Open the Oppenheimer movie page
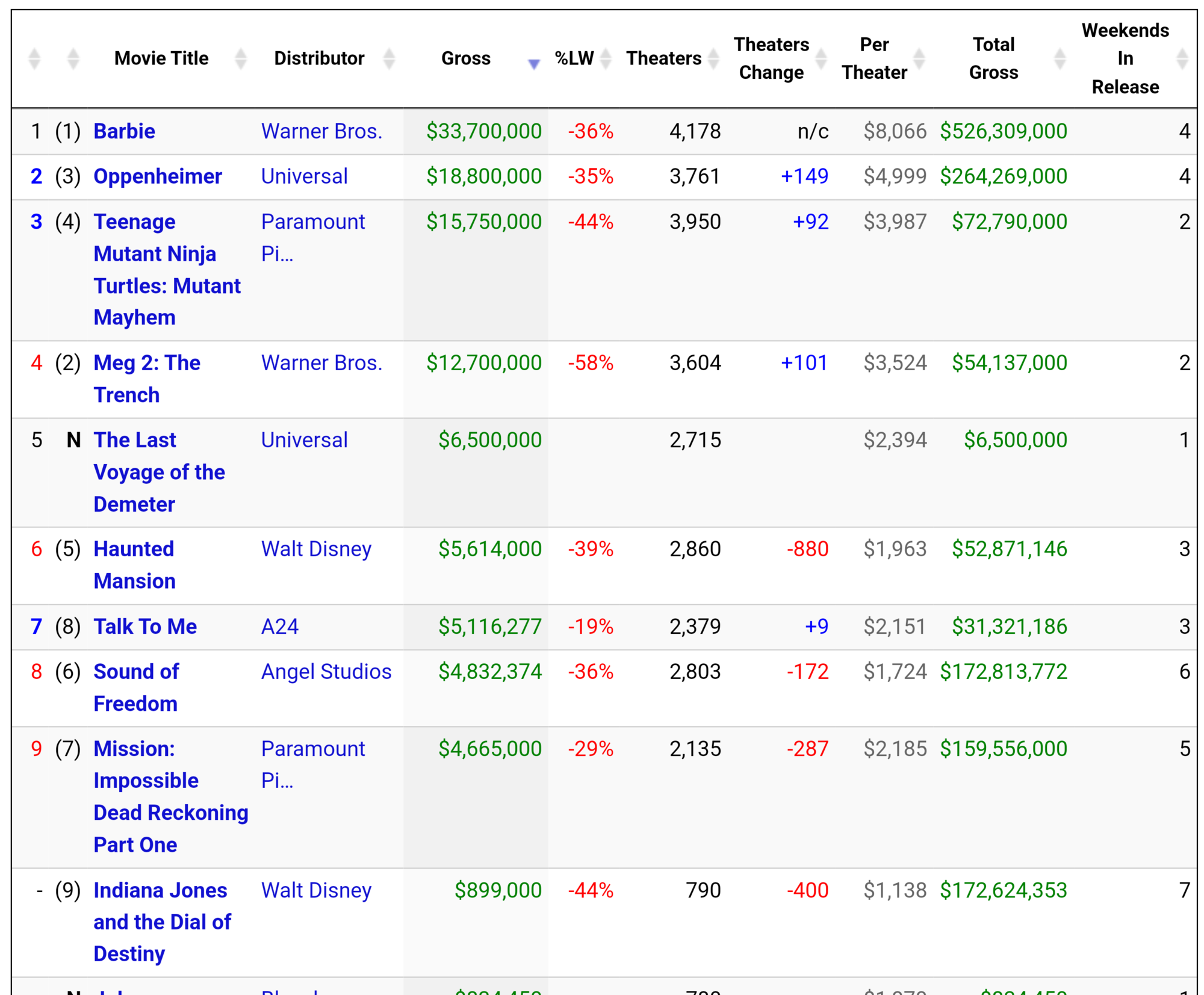The height and width of the screenshot is (995, 1204). [x=158, y=176]
